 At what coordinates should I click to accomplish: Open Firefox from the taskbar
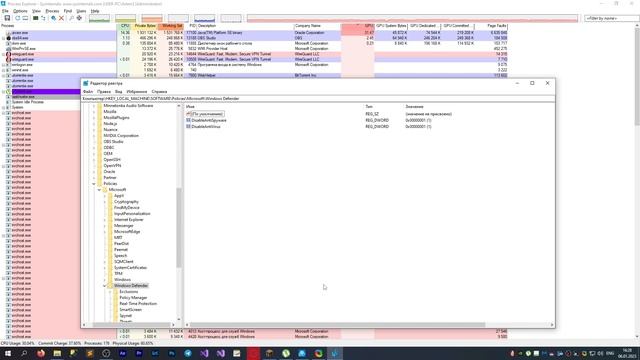(41, 353)
